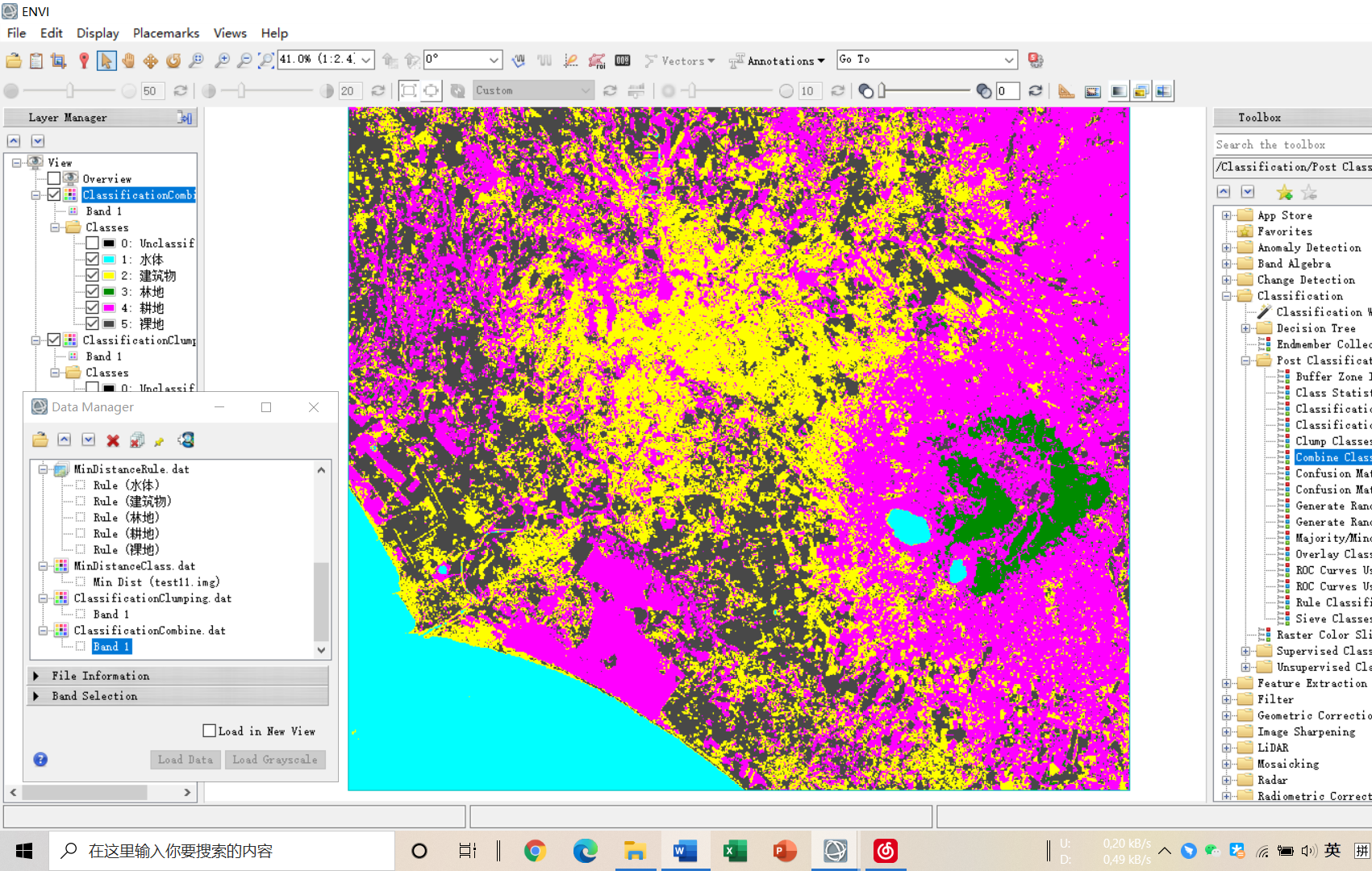Select the Rotate View tool
Screen dimensions: 1372x871
[173, 60]
